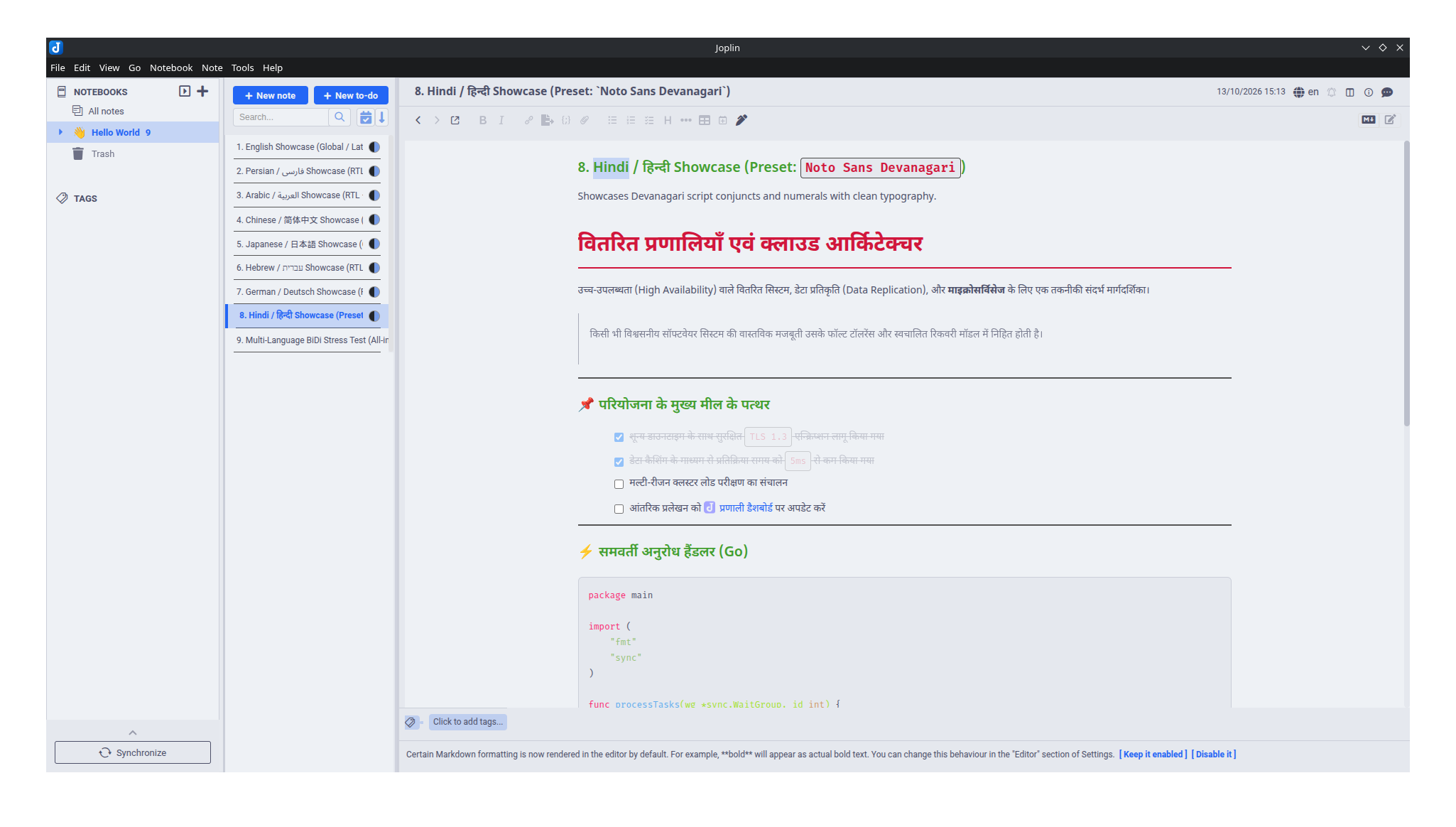Insert a hyperlink

click(528, 120)
